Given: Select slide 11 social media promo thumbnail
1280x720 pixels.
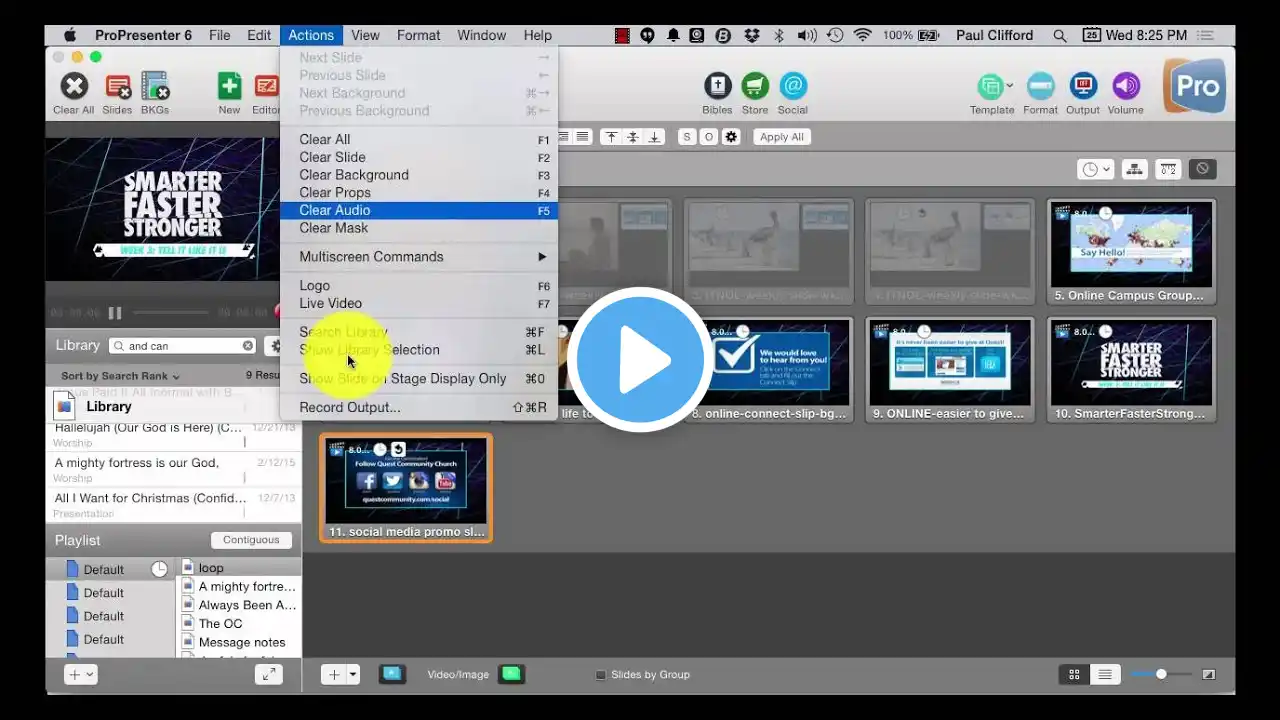Looking at the screenshot, I should (406, 488).
